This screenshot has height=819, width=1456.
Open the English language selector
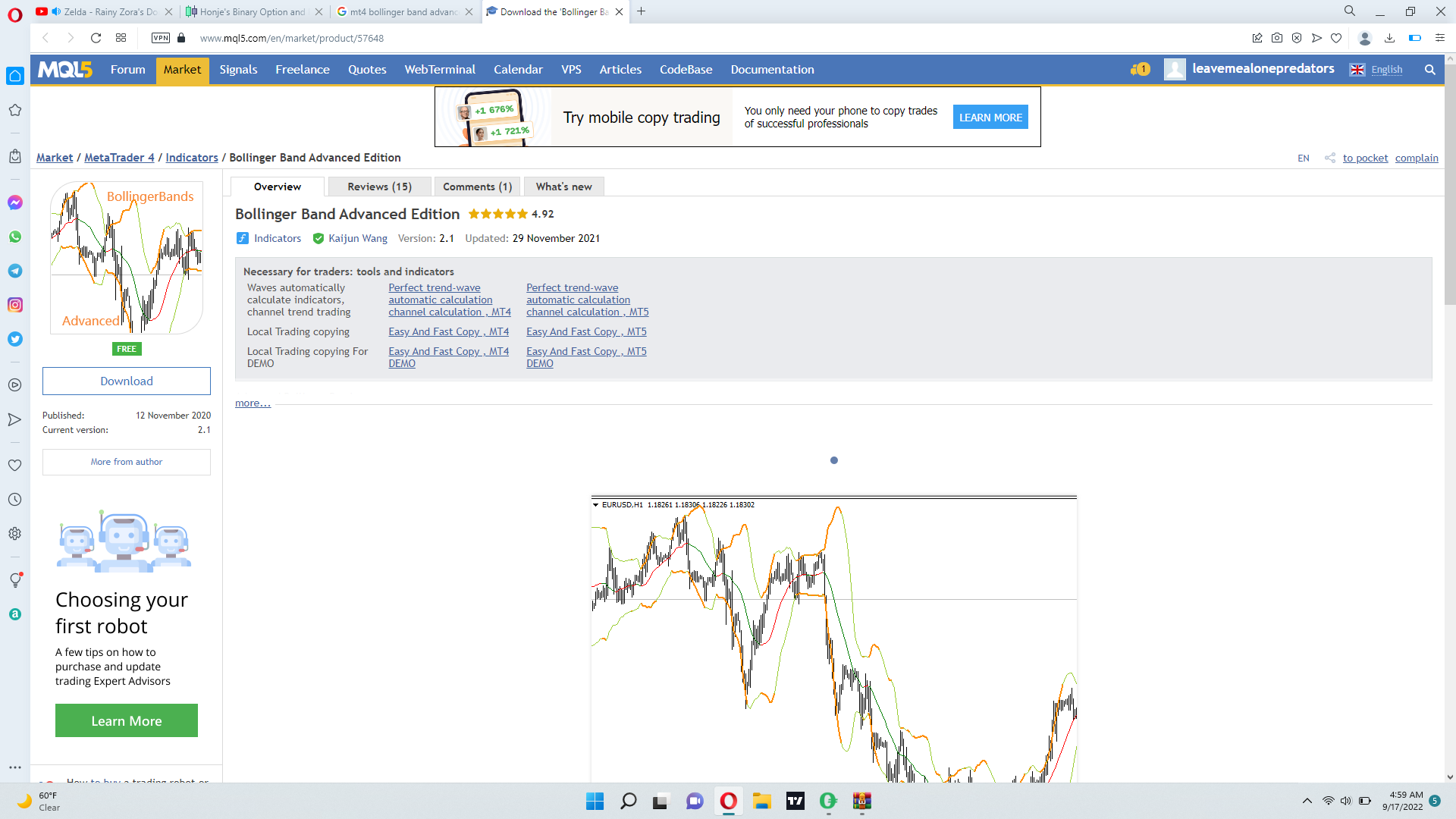coord(1385,70)
